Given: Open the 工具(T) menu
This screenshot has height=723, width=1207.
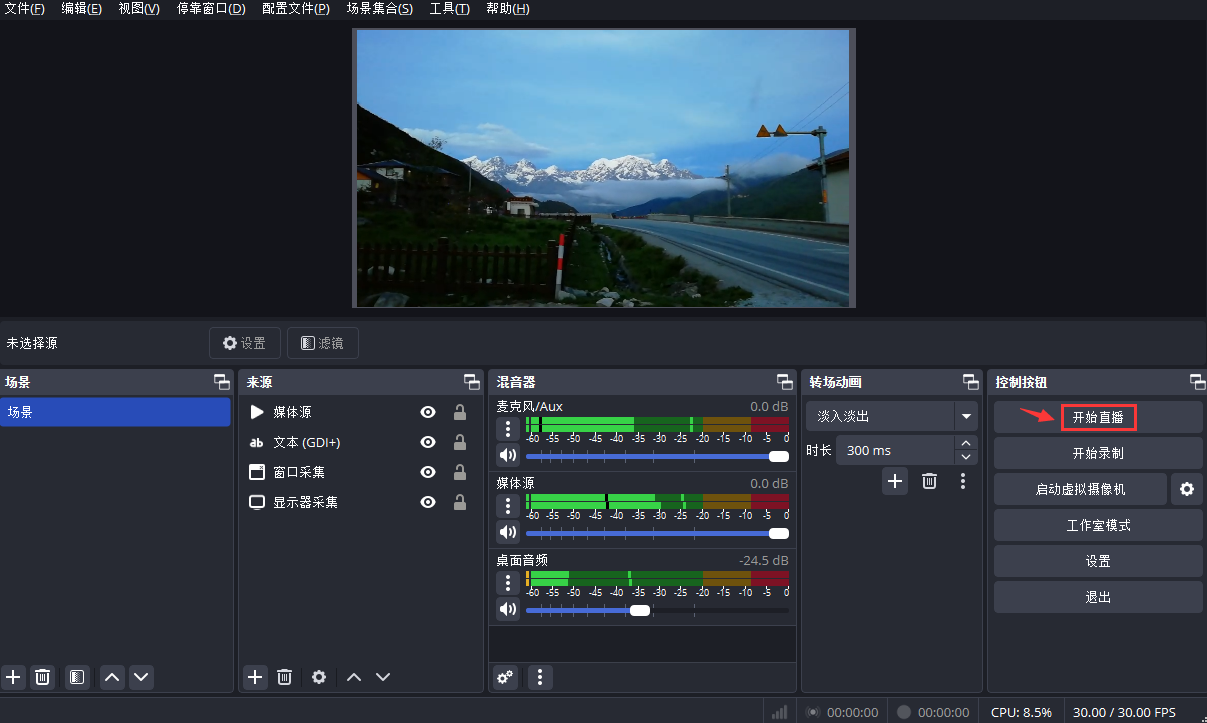Looking at the screenshot, I should [x=449, y=9].
